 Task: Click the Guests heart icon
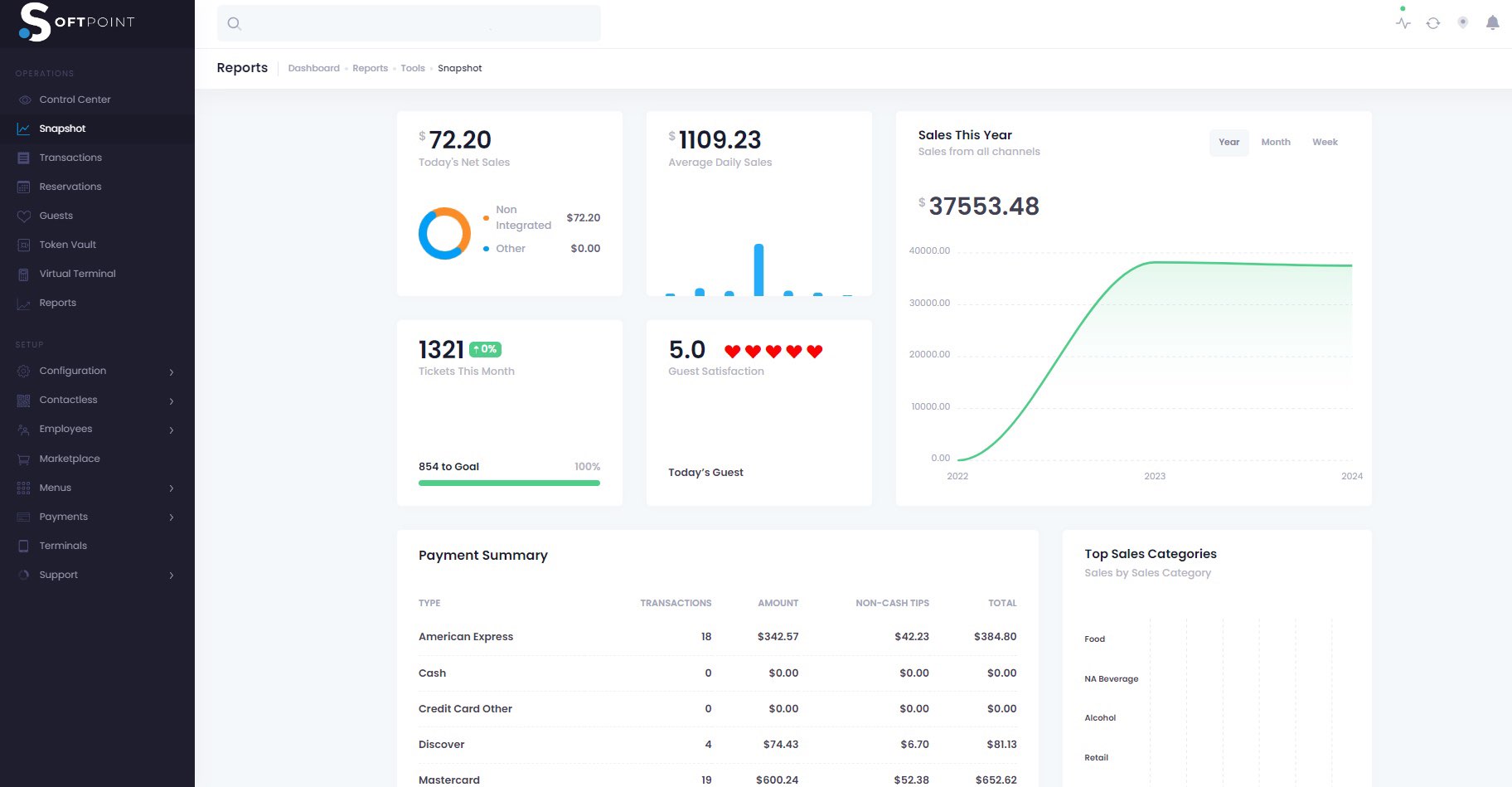tap(24, 216)
